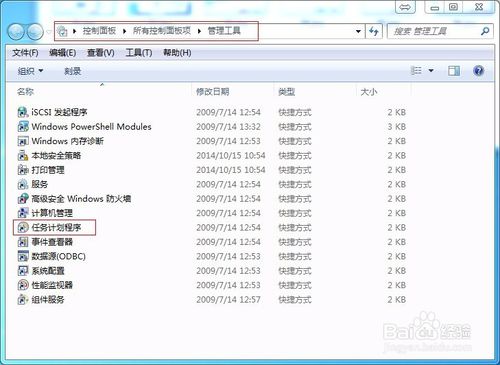Click the 数据源(ODBC) icon

point(23,256)
